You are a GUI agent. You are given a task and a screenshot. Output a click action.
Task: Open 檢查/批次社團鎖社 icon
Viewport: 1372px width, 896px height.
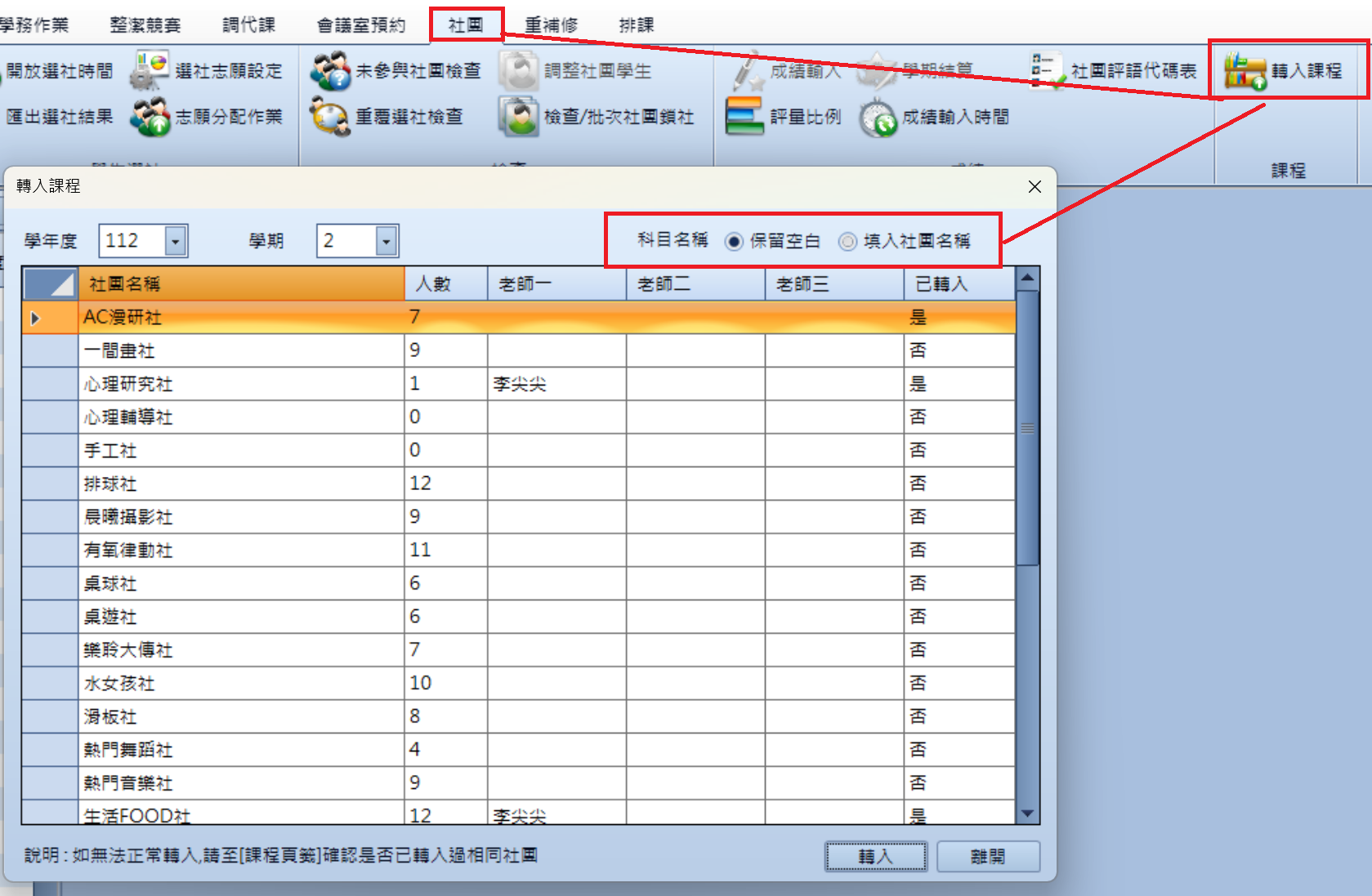[519, 117]
